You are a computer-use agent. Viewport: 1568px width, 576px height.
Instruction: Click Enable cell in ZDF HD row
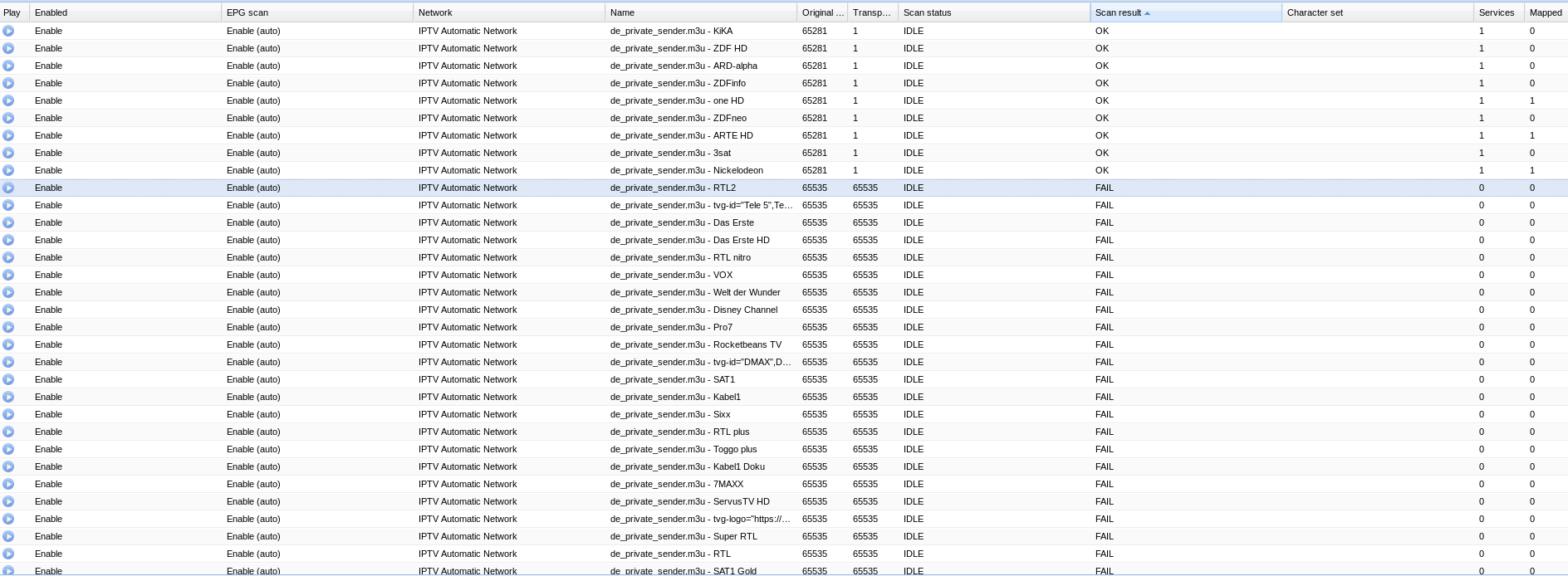pos(125,48)
